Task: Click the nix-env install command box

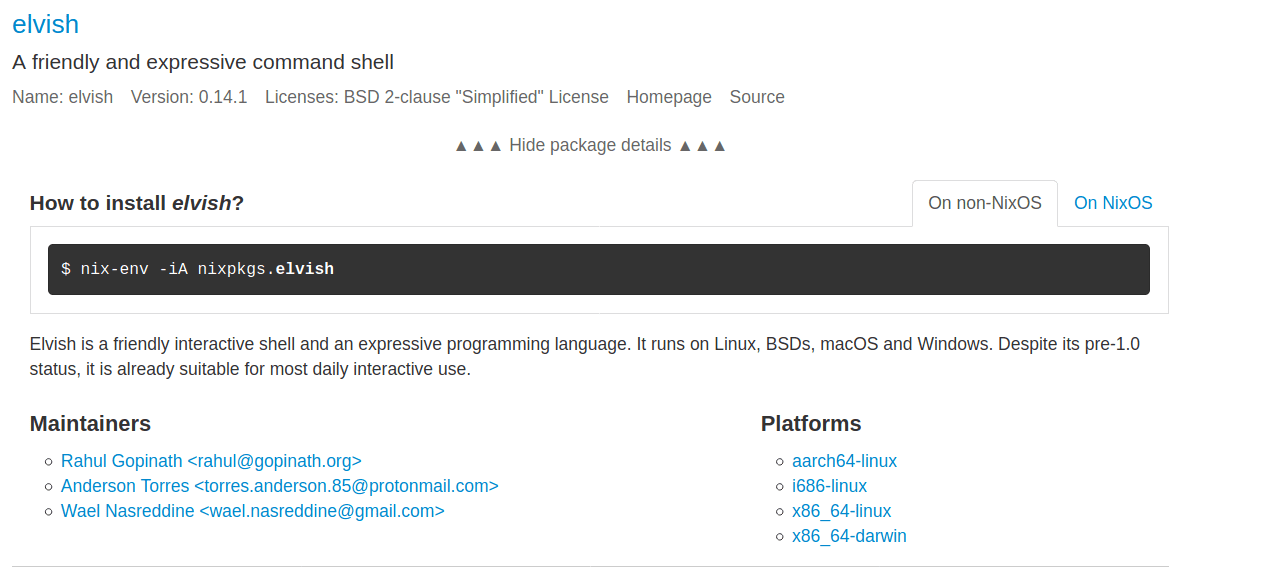Action: click(x=599, y=269)
